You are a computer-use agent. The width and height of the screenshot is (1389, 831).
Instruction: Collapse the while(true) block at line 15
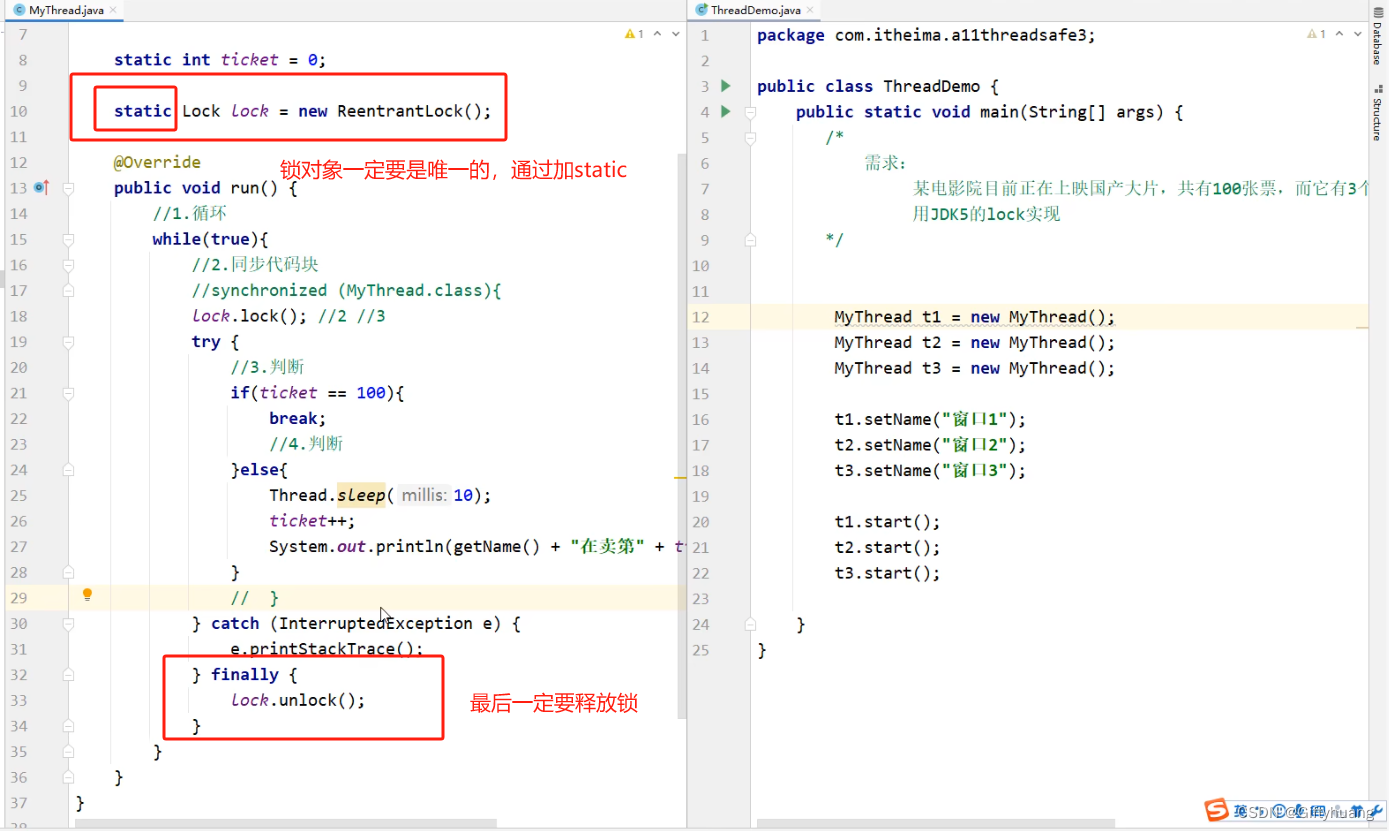(x=68, y=240)
